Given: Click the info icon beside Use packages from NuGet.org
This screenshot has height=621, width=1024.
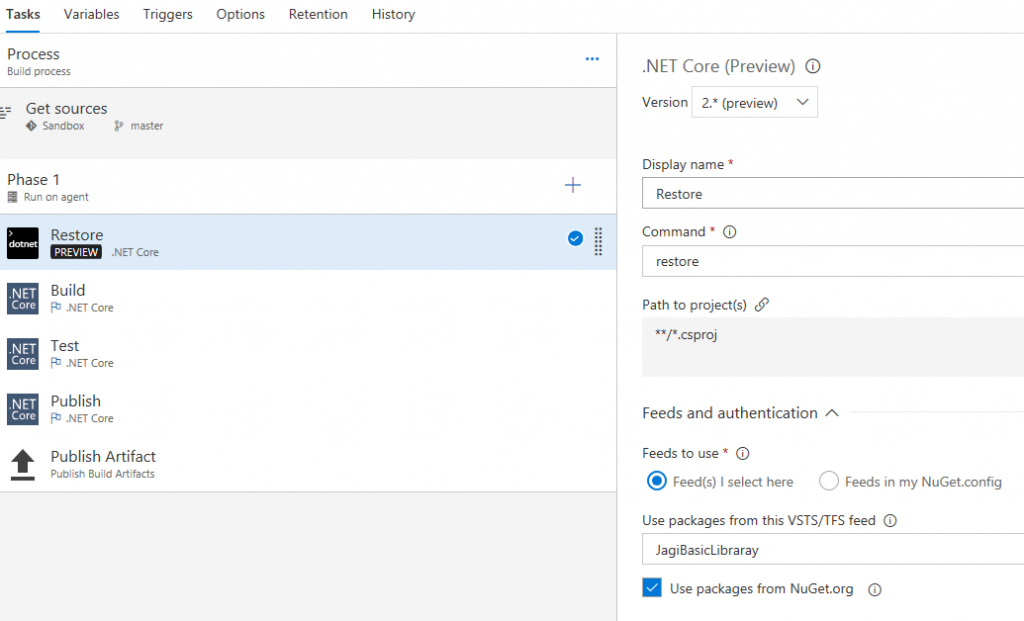Looking at the screenshot, I should 875,590.
